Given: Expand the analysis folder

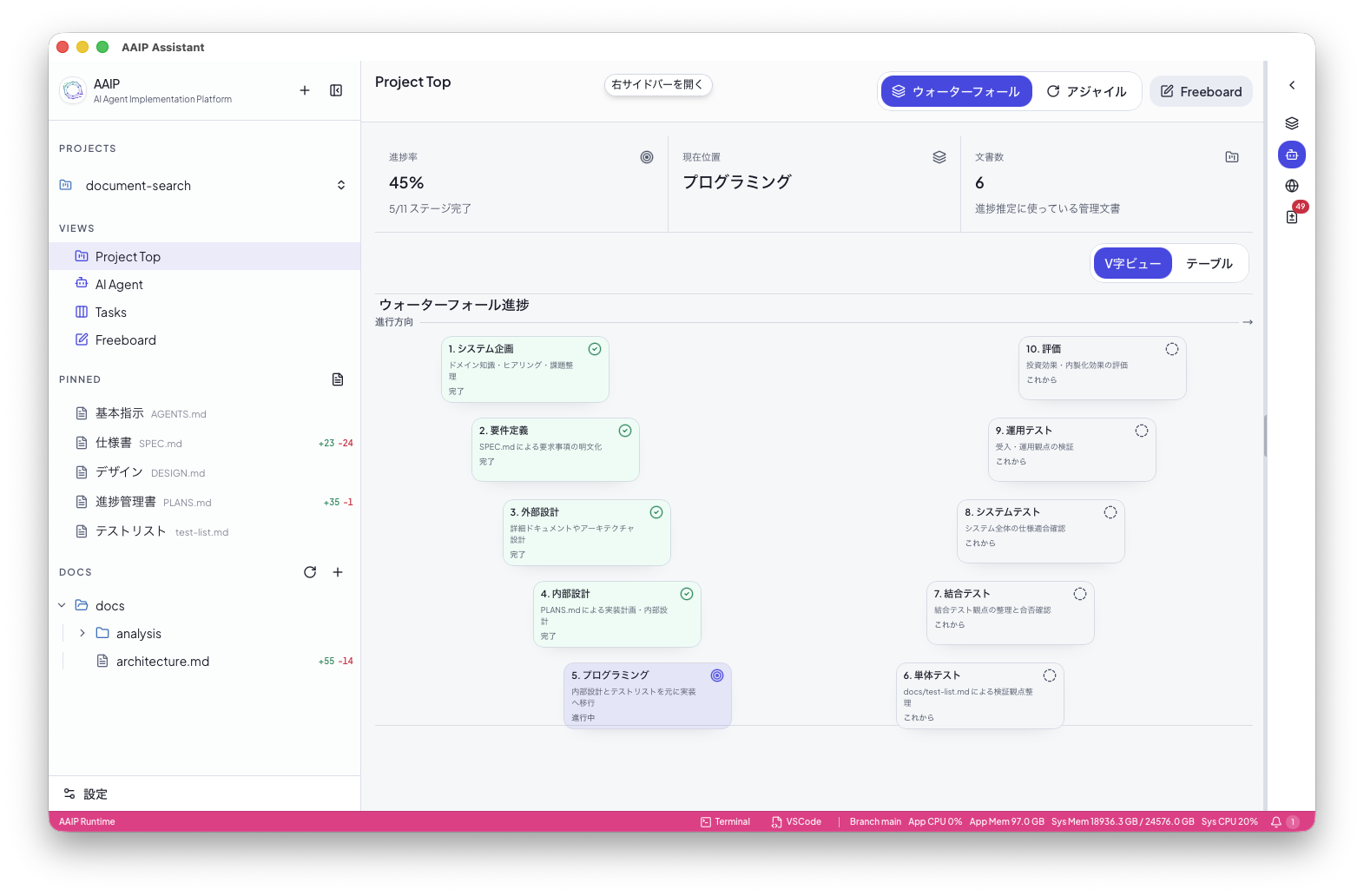Looking at the screenshot, I should pyautogui.click(x=82, y=633).
